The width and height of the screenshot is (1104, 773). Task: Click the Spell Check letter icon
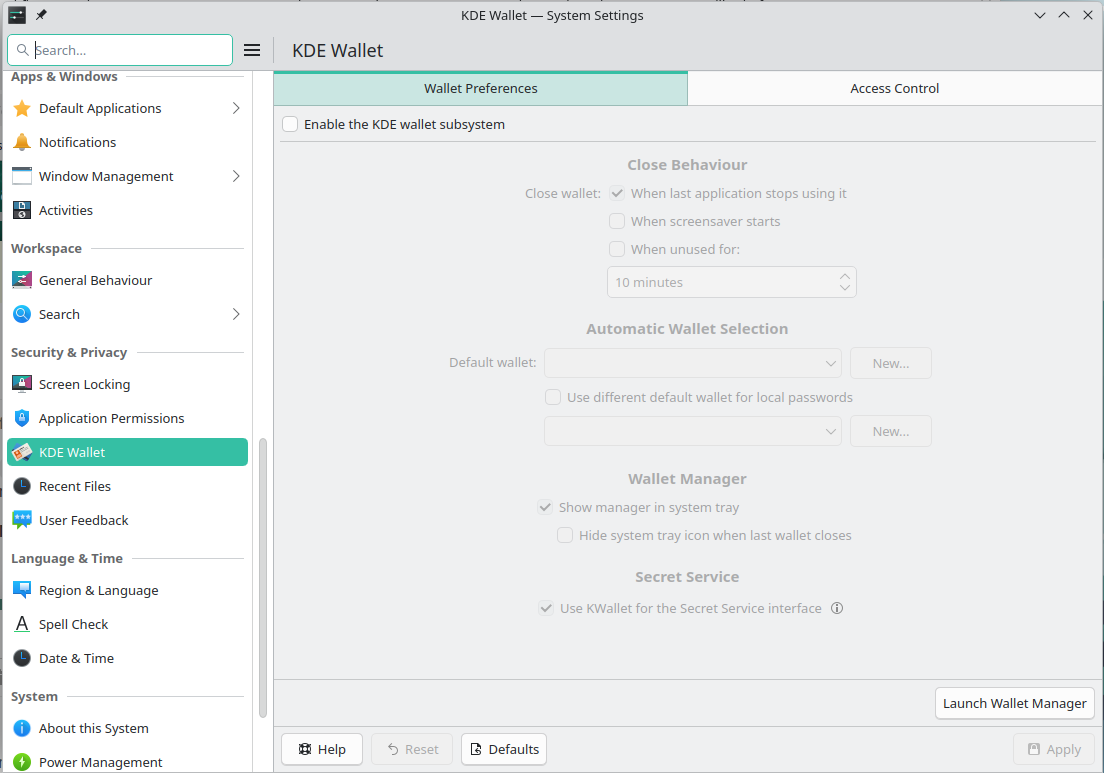(x=22, y=624)
